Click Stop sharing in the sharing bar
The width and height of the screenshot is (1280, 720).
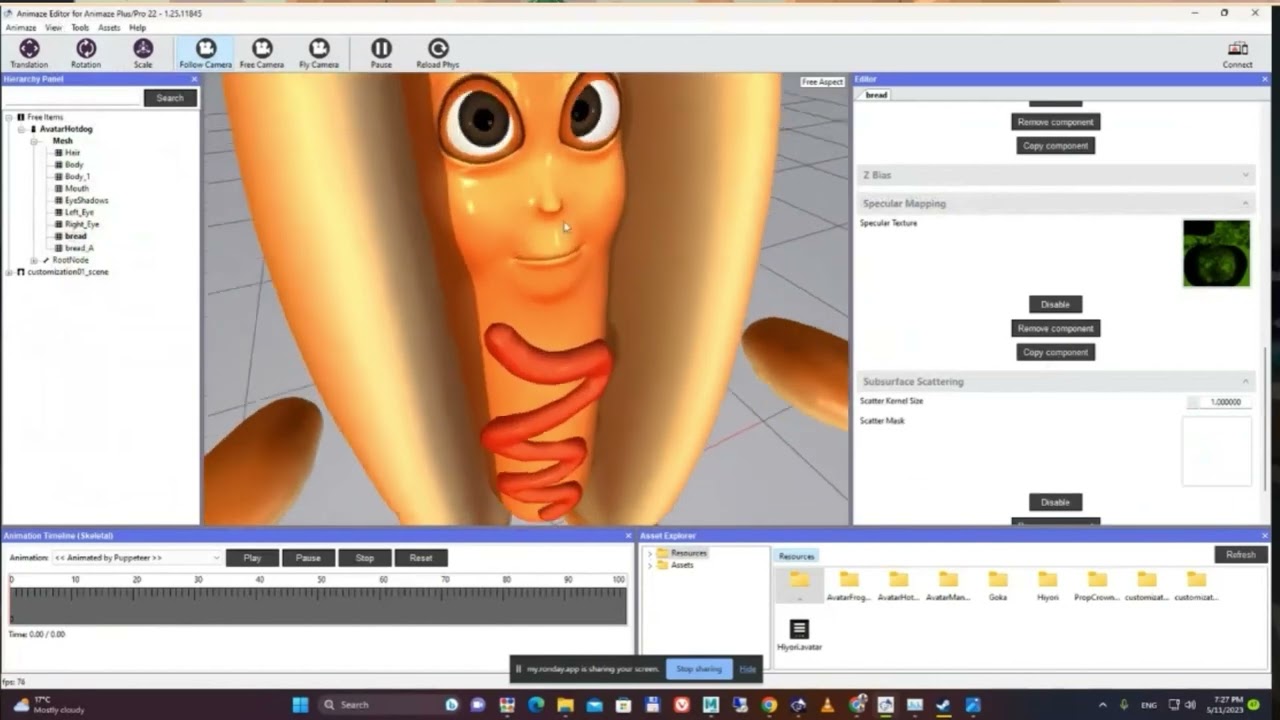699,669
